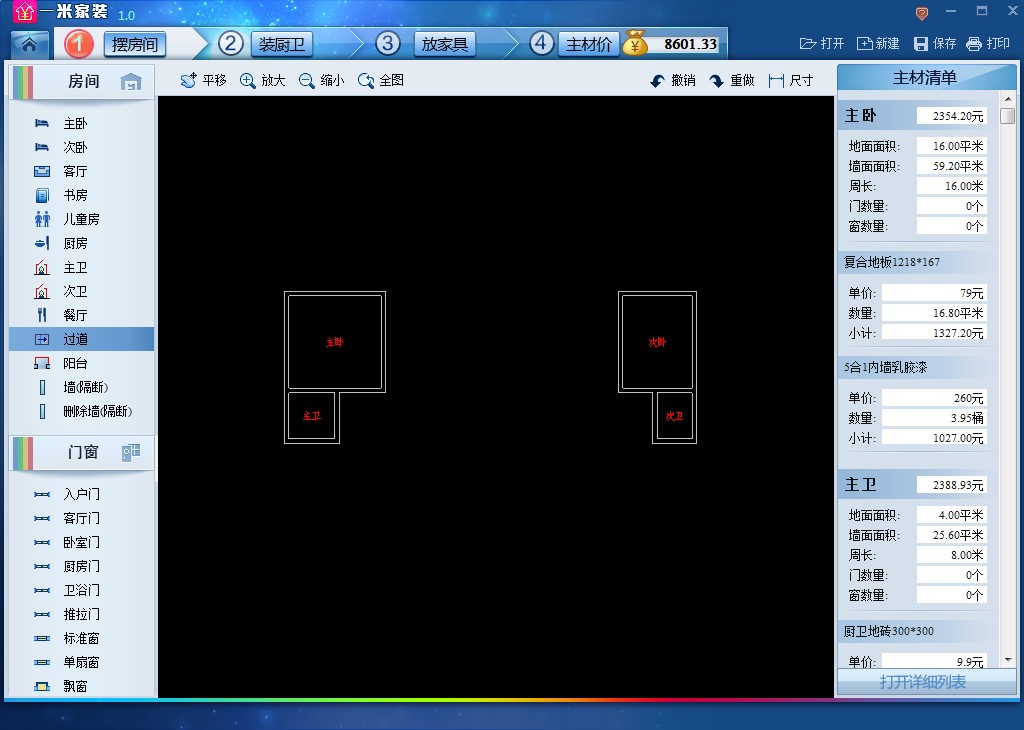The width and height of the screenshot is (1024, 730).
Task: Open a file with 打开
Action: pyautogui.click(x=822, y=44)
